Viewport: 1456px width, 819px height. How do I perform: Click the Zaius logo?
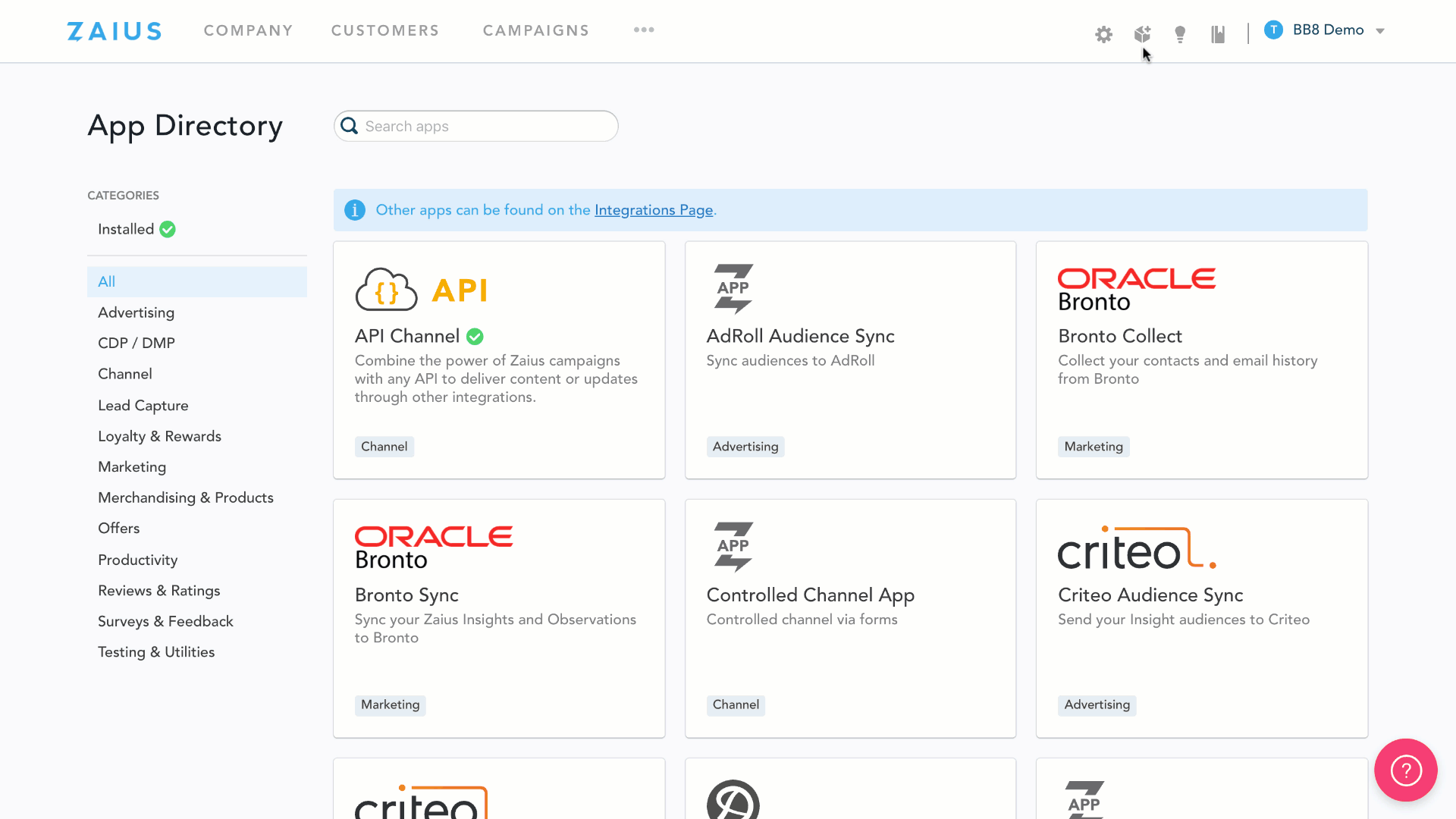tap(115, 31)
